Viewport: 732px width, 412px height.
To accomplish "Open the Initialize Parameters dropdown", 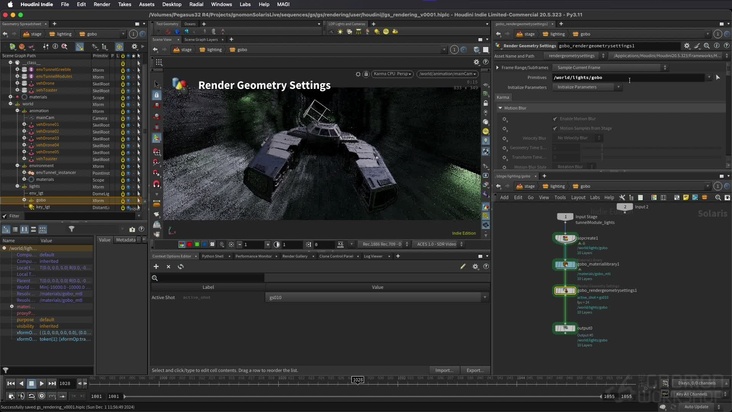I will [x=588, y=87].
